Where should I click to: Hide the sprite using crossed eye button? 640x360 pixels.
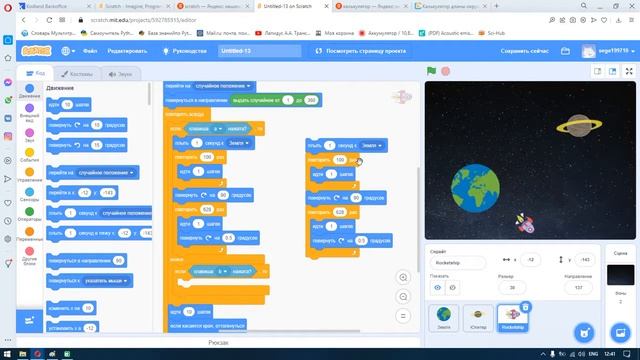pos(453,288)
